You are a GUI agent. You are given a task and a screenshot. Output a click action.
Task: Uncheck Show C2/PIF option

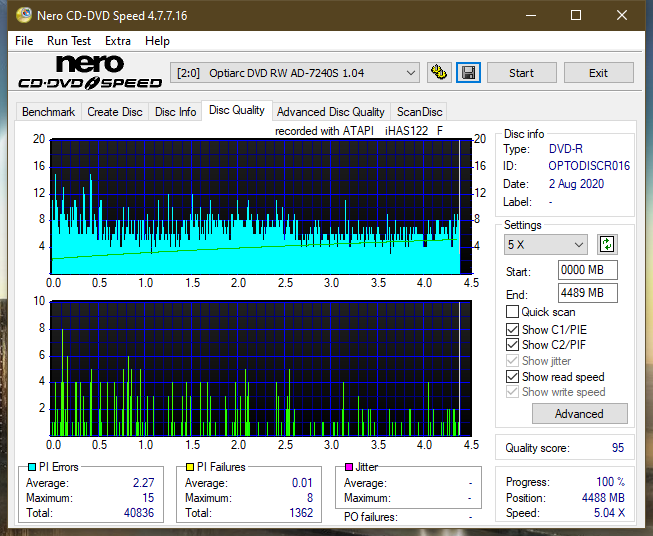512,344
